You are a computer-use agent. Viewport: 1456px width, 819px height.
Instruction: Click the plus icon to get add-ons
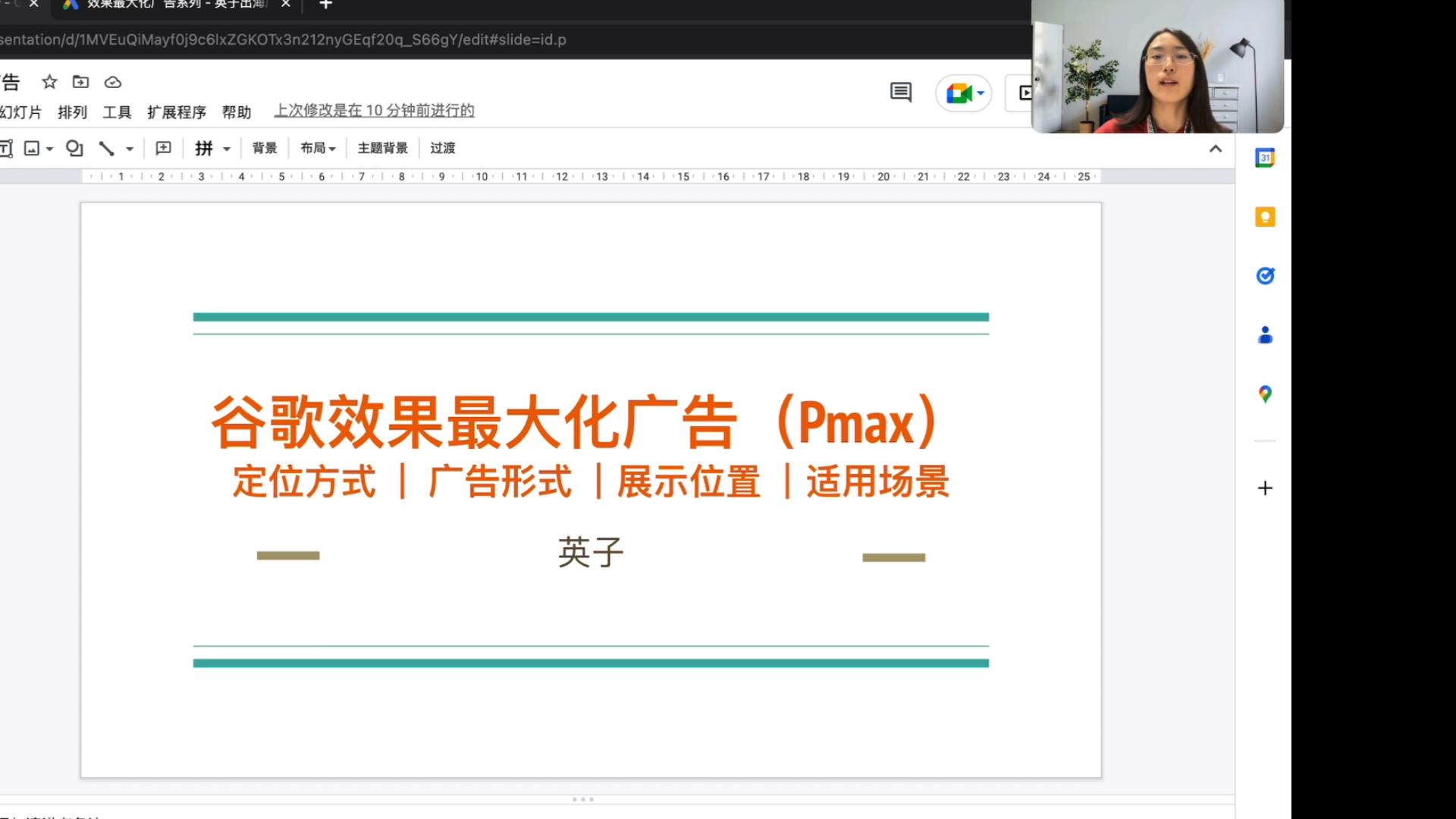(1265, 488)
